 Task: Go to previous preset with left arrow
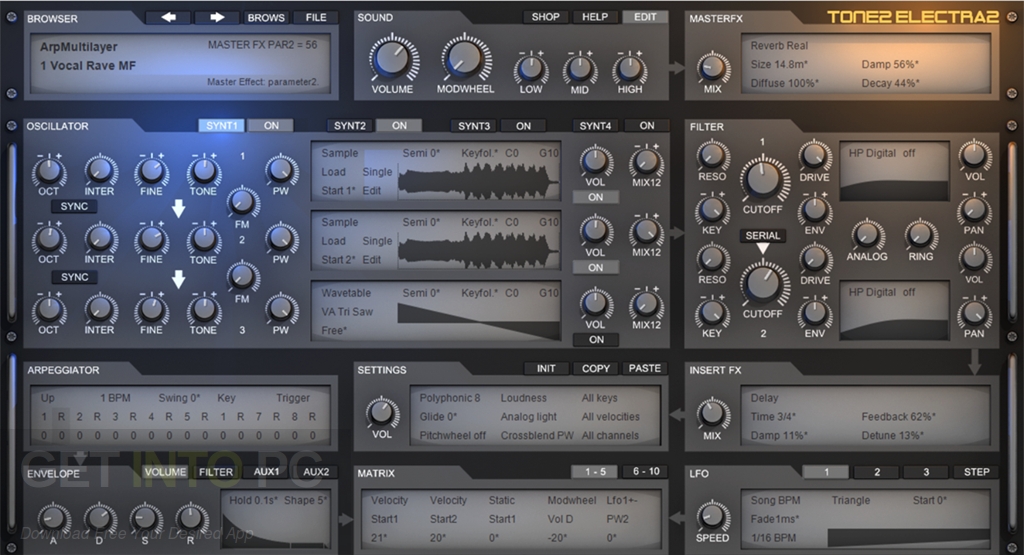(168, 18)
